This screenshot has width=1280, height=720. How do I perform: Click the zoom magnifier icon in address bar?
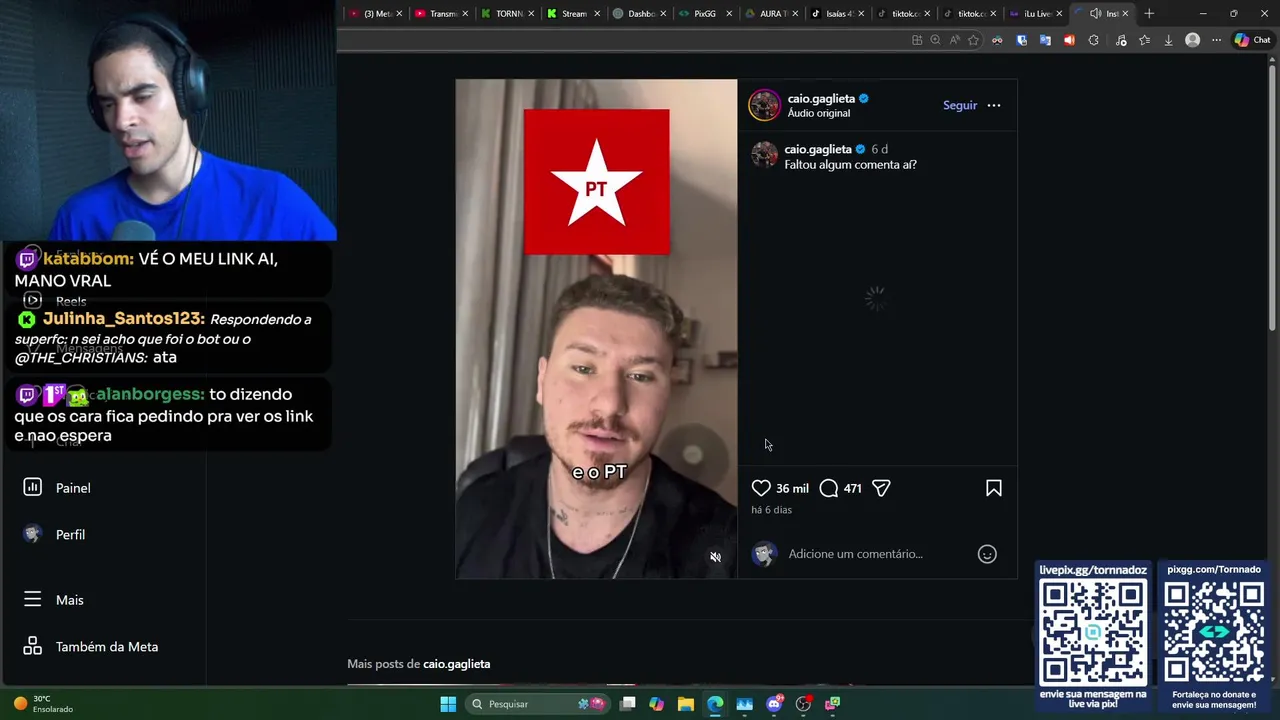(936, 40)
